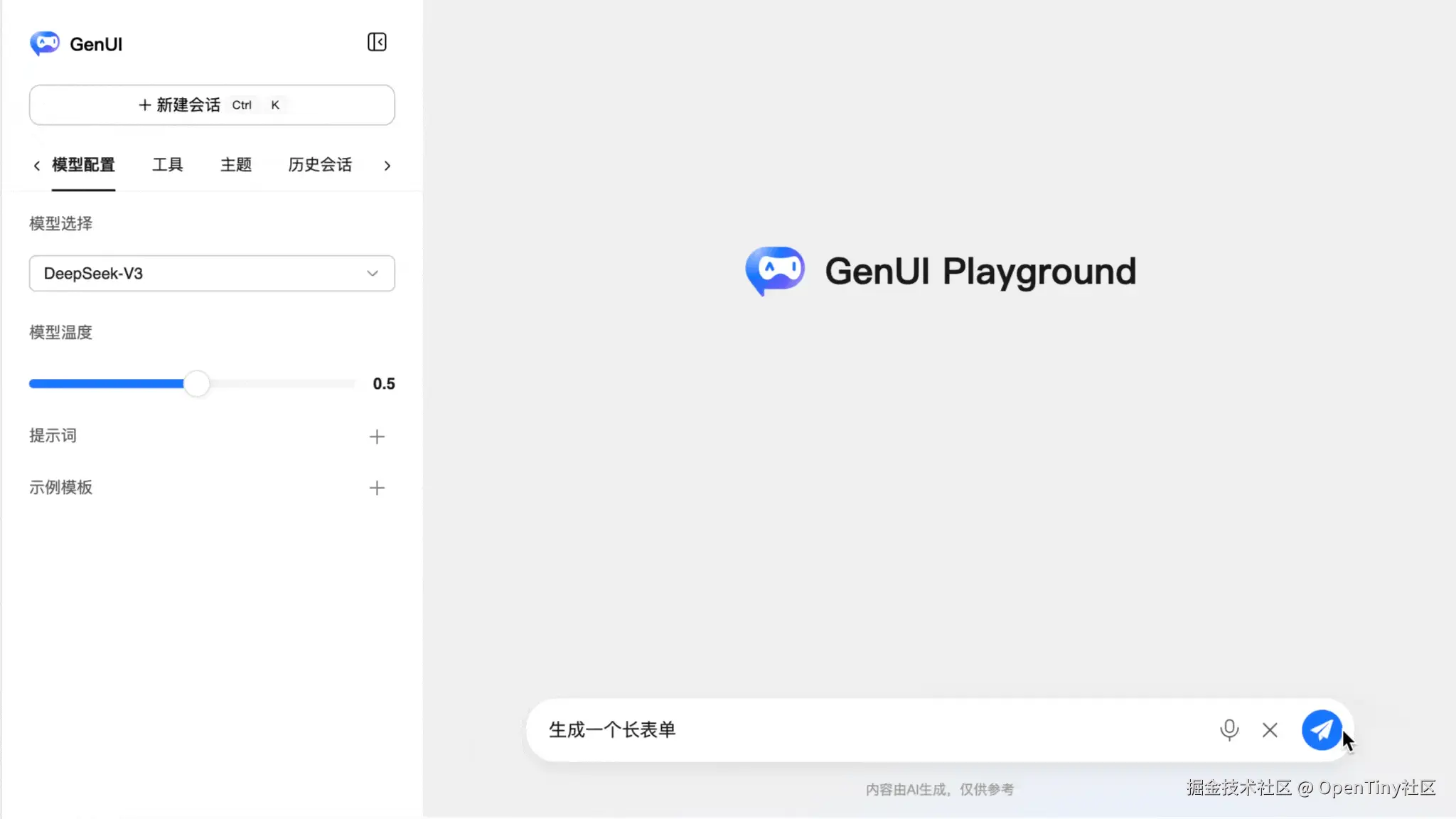Select the 模型配置 tab

pos(83,165)
